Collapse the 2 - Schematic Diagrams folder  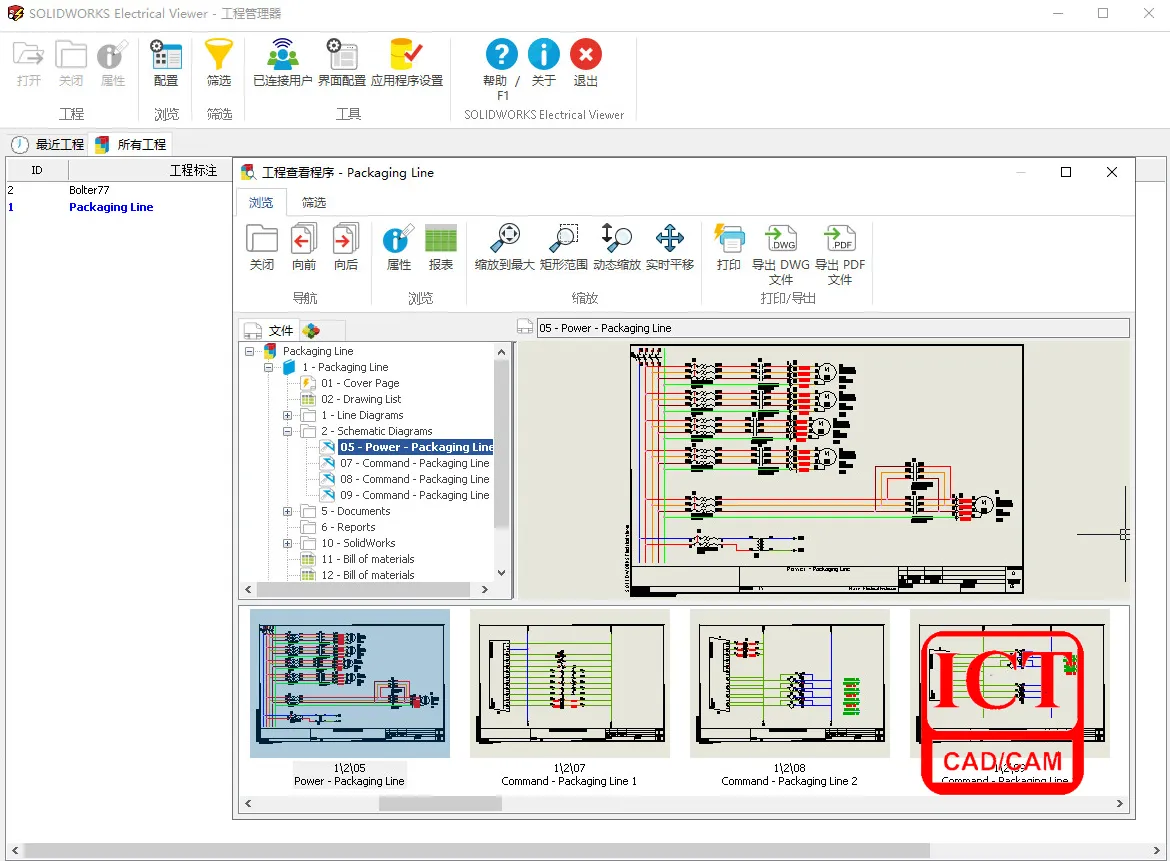click(x=287, y=431)
